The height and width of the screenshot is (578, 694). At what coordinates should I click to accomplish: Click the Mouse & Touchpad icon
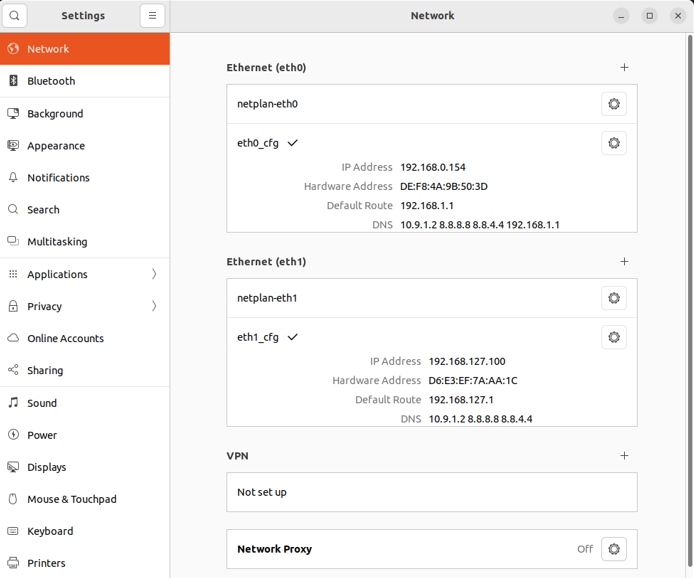pos(13,499)
